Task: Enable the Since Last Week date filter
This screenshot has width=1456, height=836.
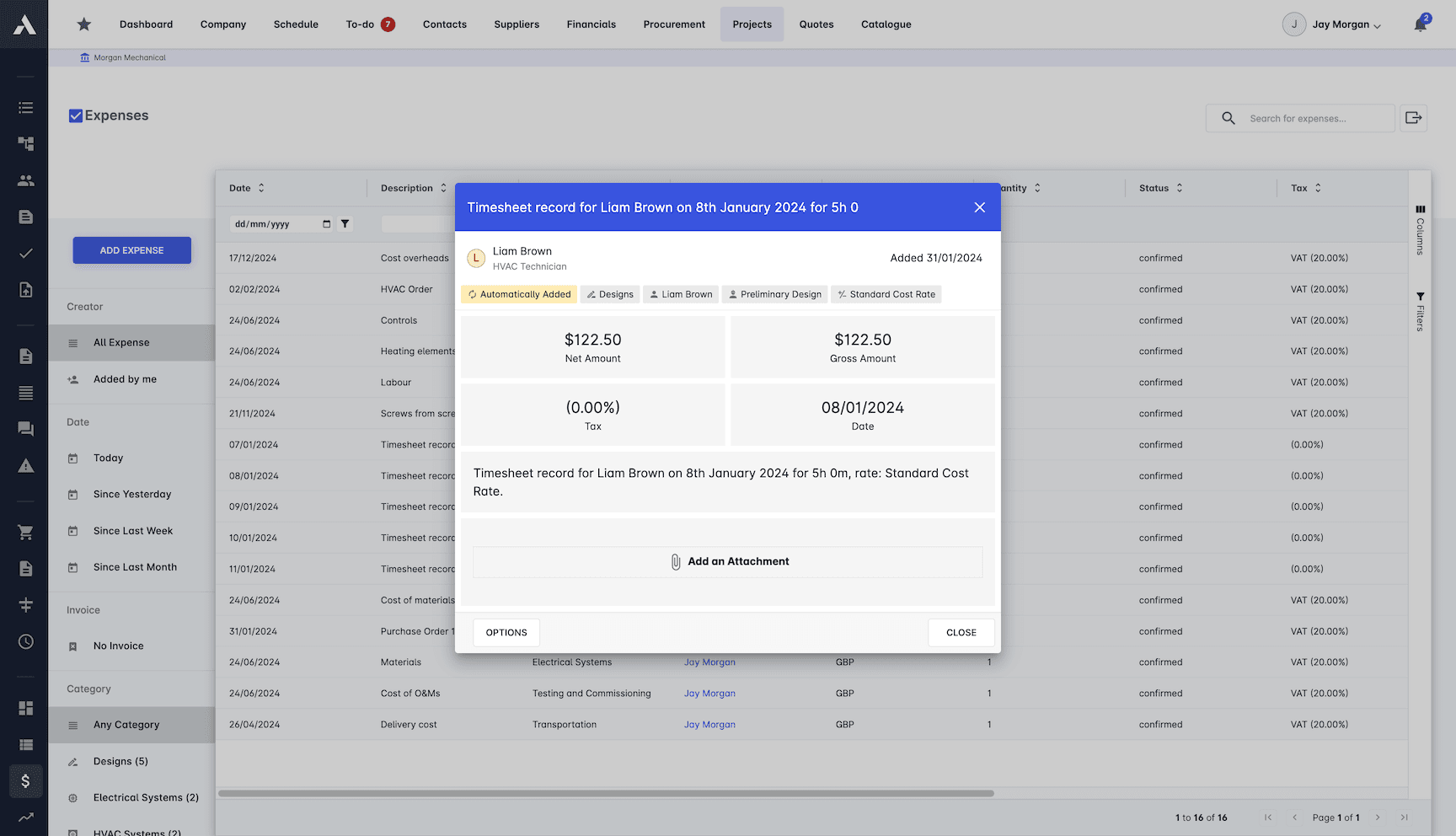Action: tap(131, 531)
